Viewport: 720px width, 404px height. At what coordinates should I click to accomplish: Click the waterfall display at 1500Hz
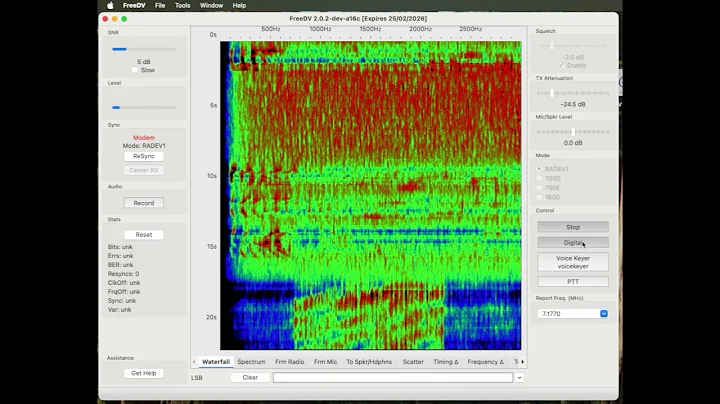[370, 195]
